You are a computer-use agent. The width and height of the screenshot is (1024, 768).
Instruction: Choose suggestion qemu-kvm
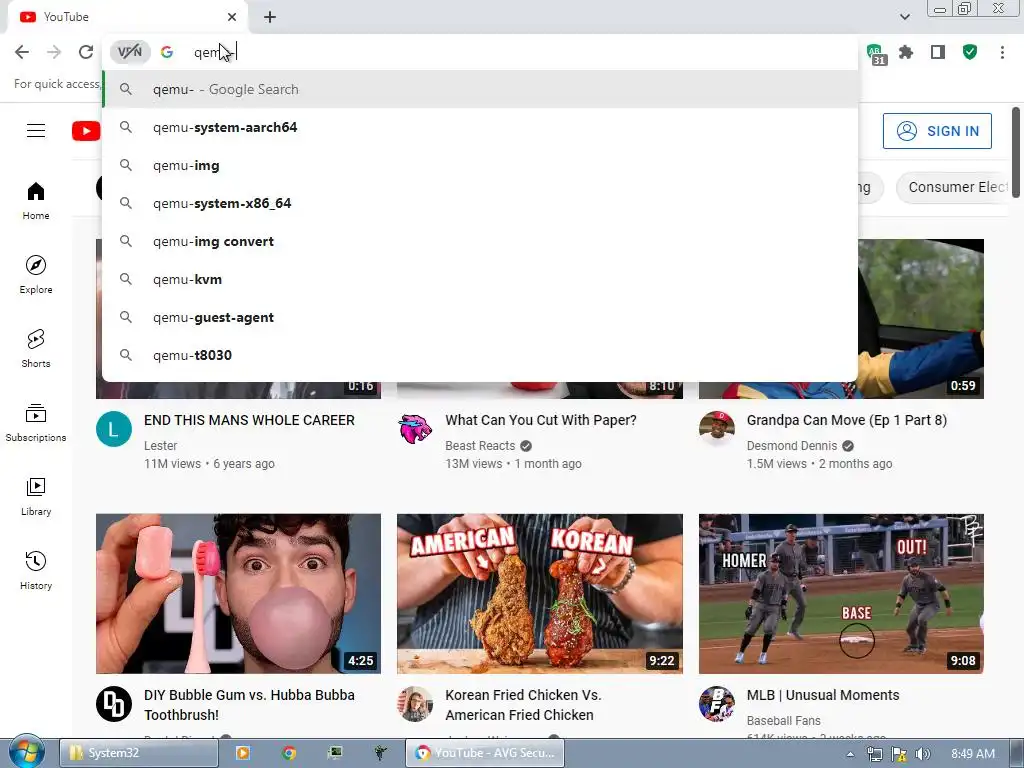(x=480, y=279)
